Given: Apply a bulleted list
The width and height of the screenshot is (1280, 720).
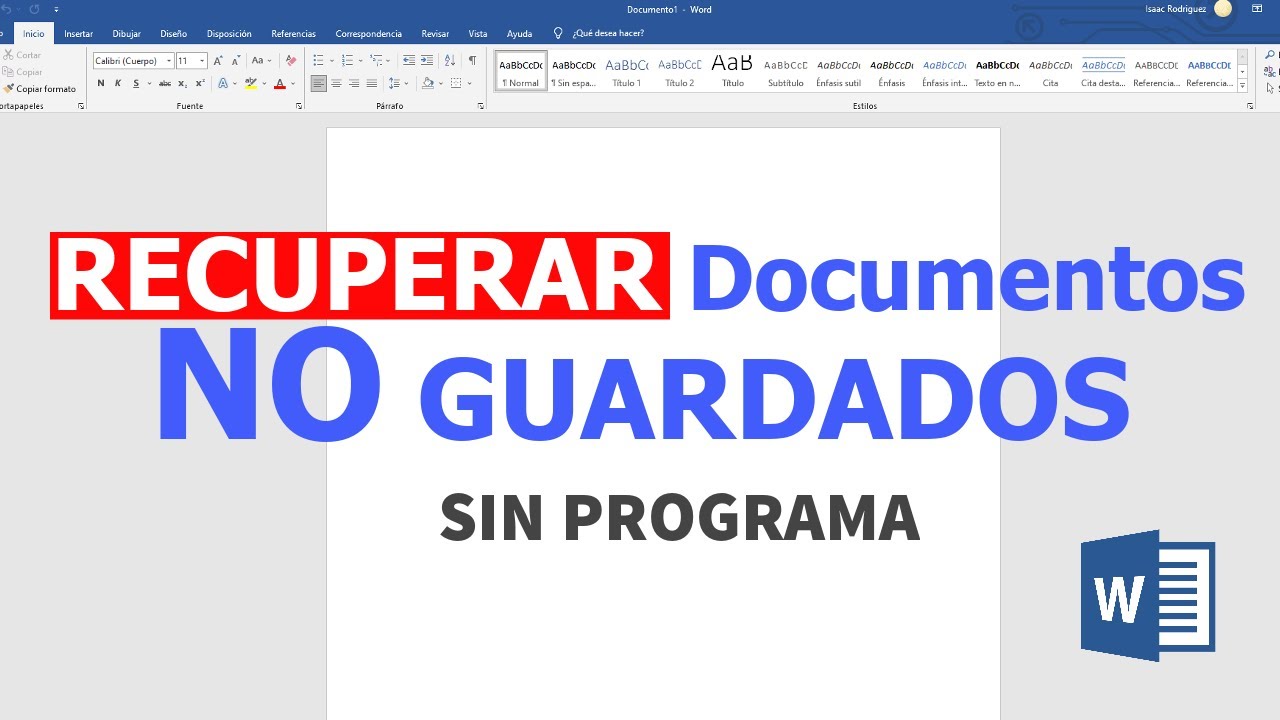Looking at the screenshot, I should (318, 61).
